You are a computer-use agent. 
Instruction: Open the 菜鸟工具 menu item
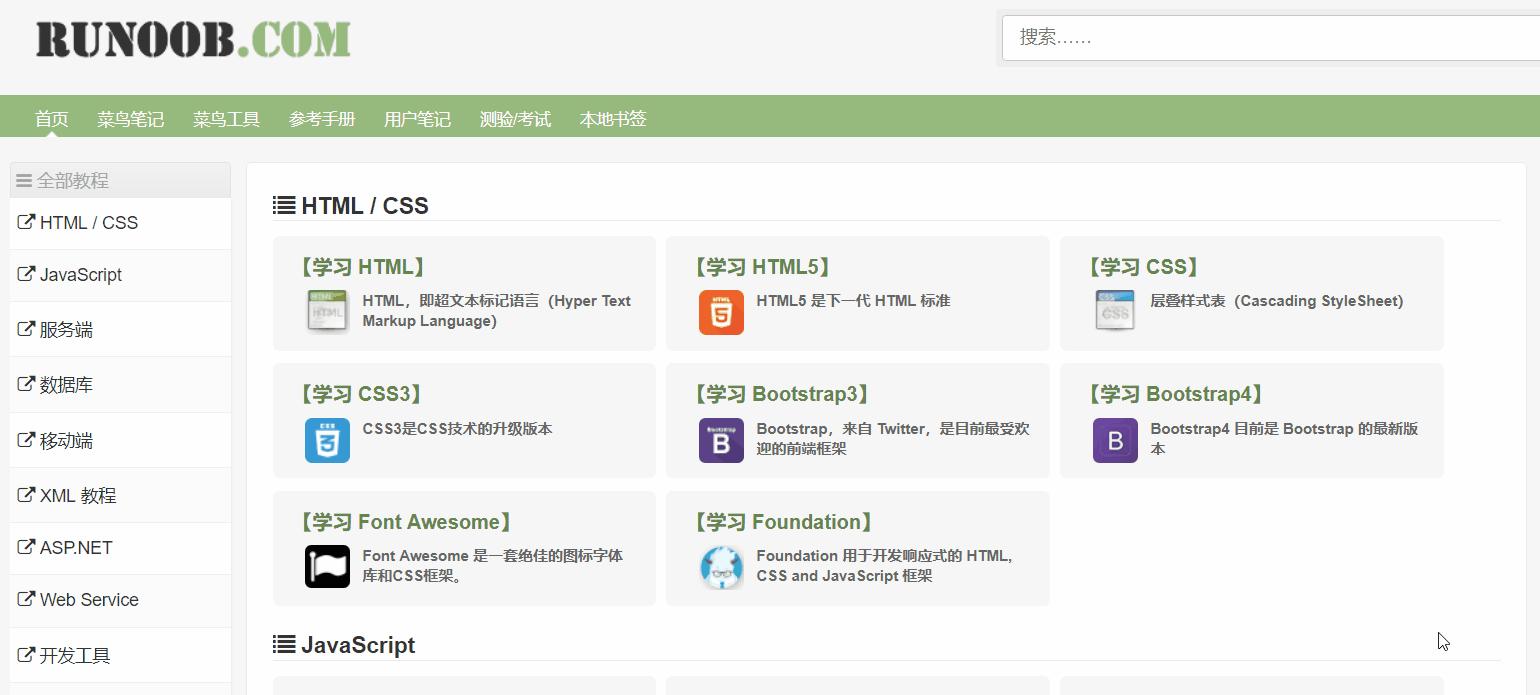tap(225, 118)
